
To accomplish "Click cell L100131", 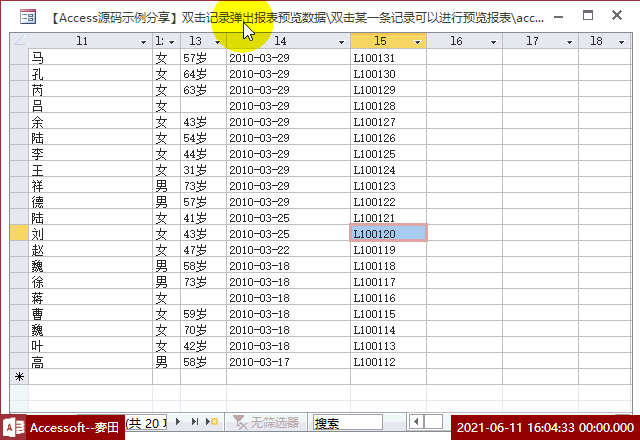I will click(x=388, y=58).
